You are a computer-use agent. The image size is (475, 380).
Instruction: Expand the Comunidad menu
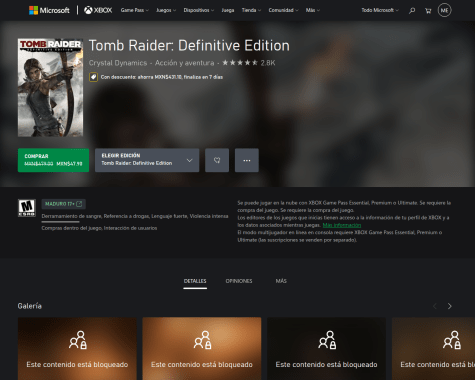pos(284,10)
